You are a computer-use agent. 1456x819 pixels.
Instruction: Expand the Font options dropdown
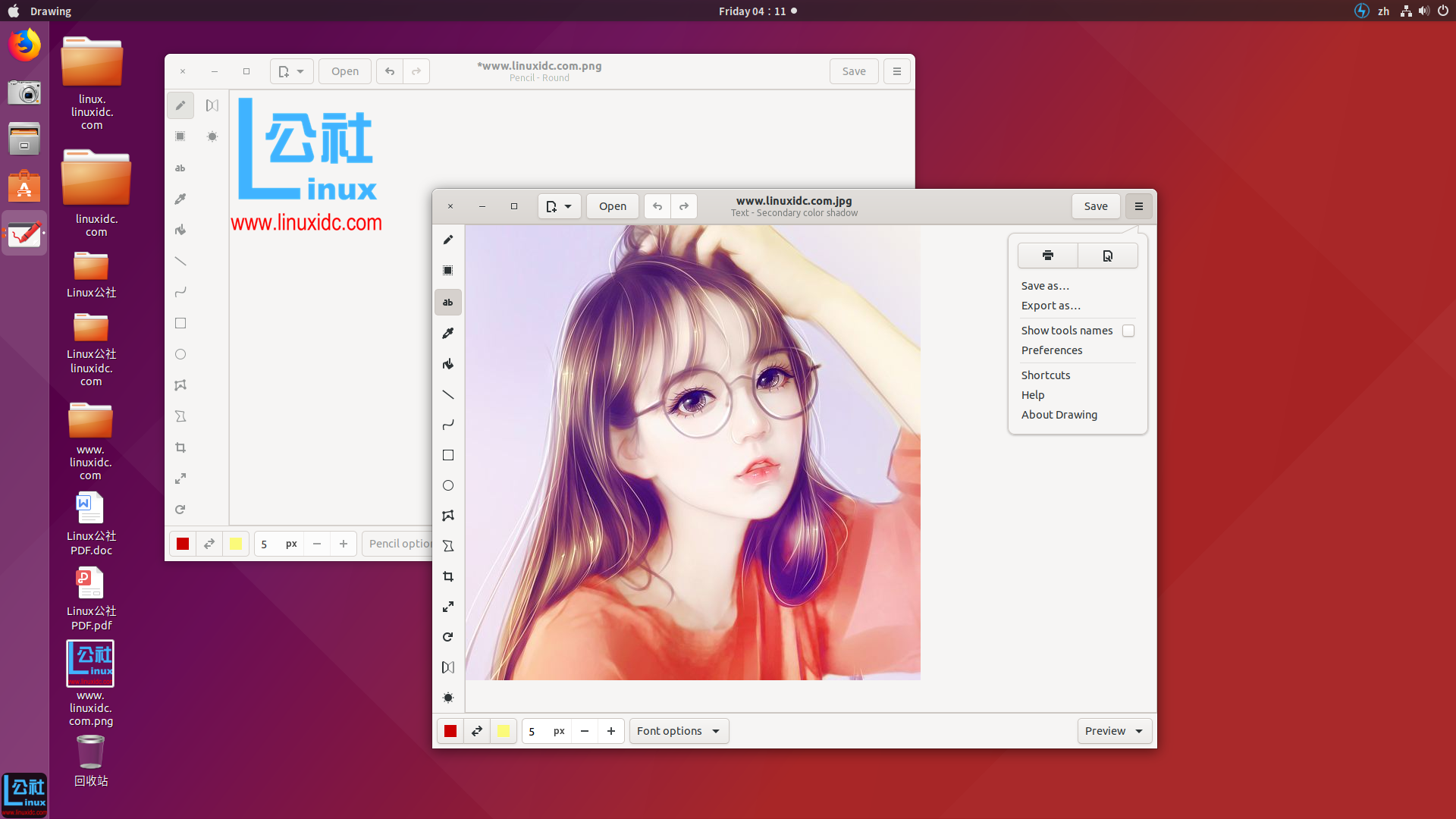pos(679,731)
